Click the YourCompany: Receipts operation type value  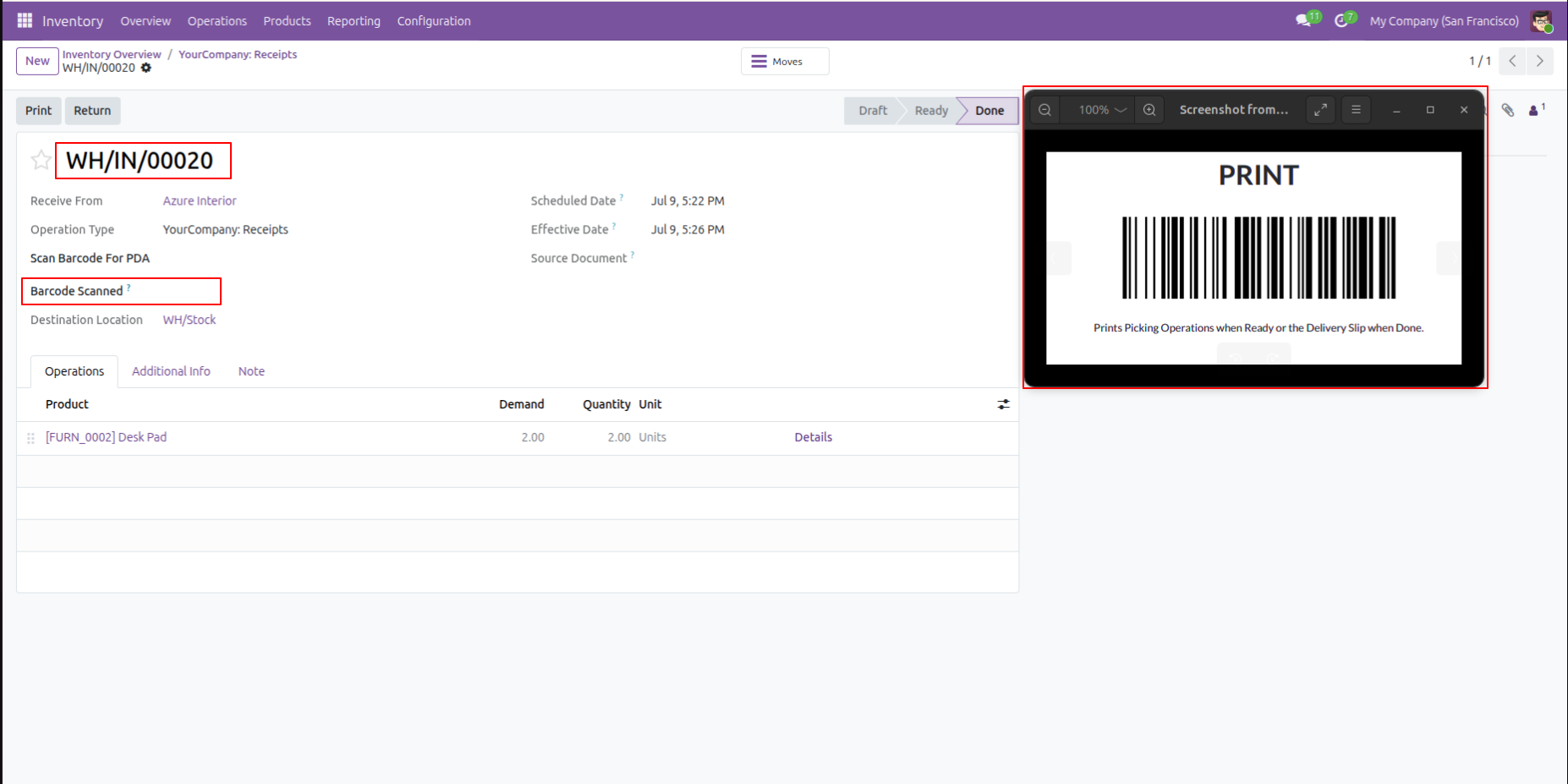[x=225, y=230]
